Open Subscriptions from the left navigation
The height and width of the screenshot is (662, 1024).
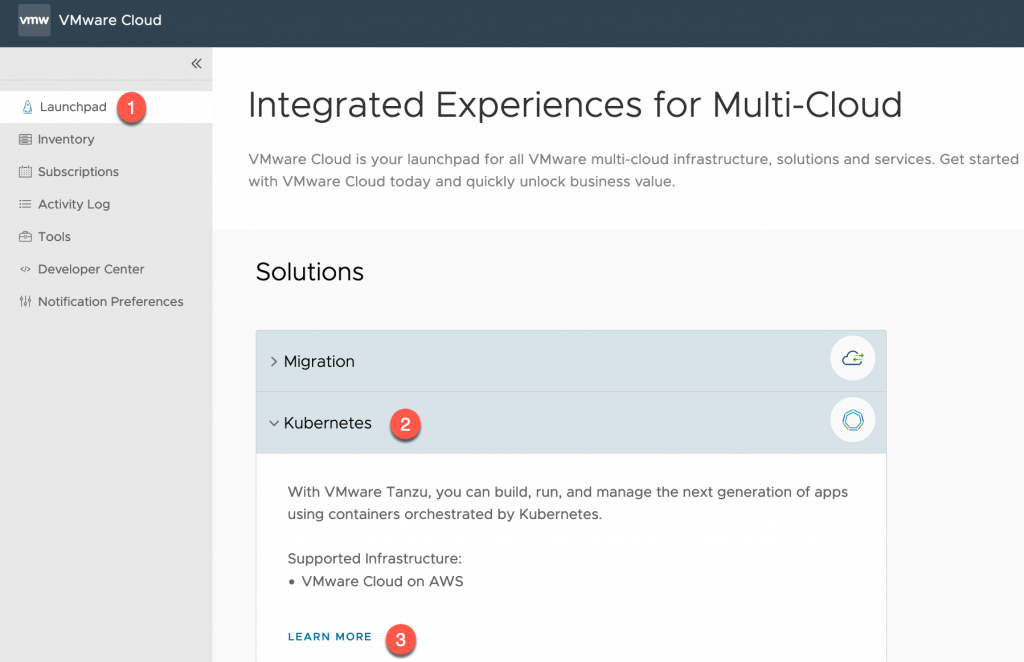(x=24, y=171)
